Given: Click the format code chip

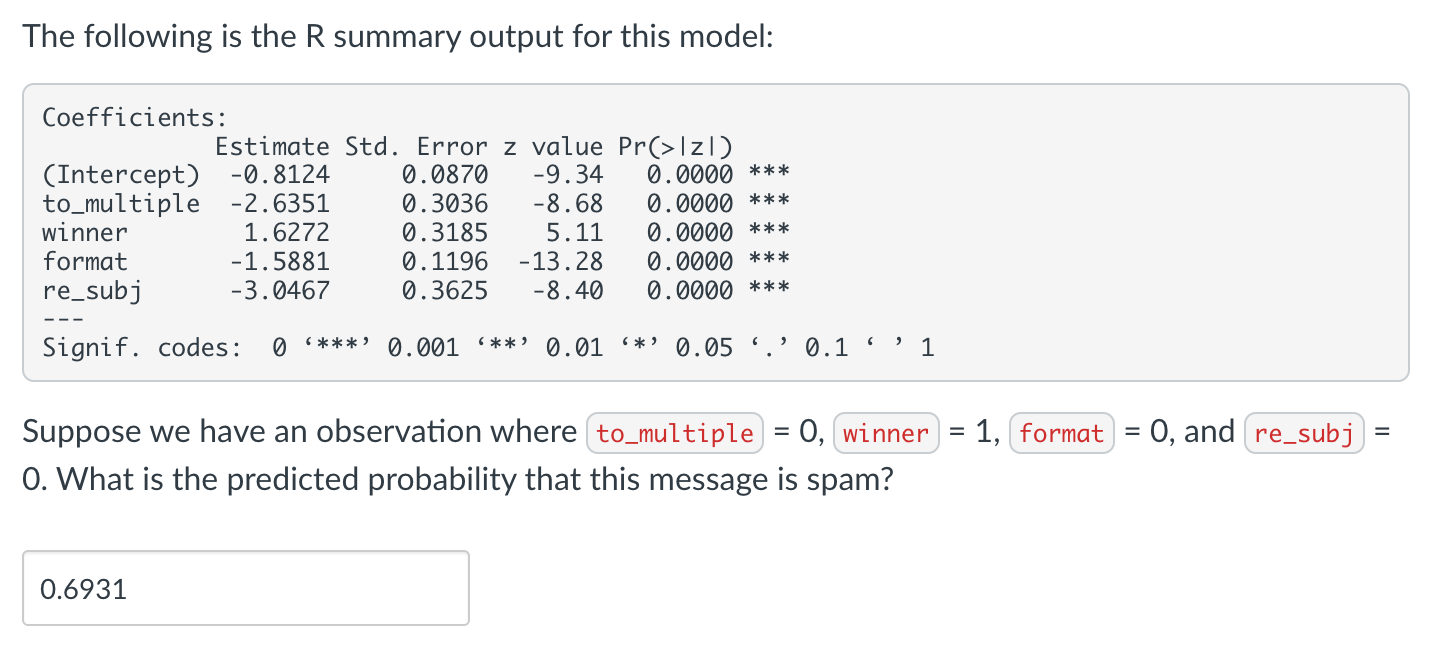Looking at the screenshot, I should point(1061,433).
